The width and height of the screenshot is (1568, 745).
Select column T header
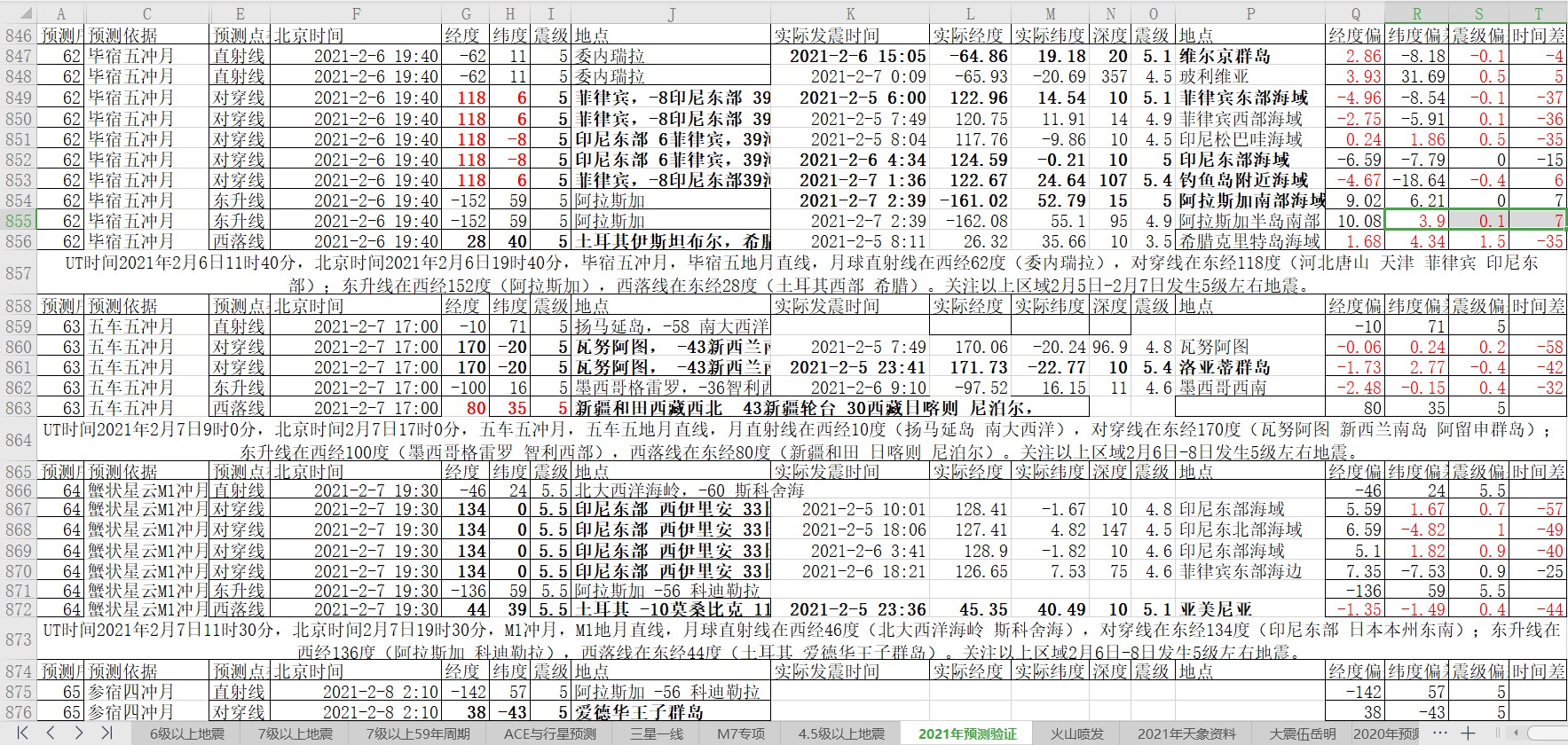(x=1538, y=13)
